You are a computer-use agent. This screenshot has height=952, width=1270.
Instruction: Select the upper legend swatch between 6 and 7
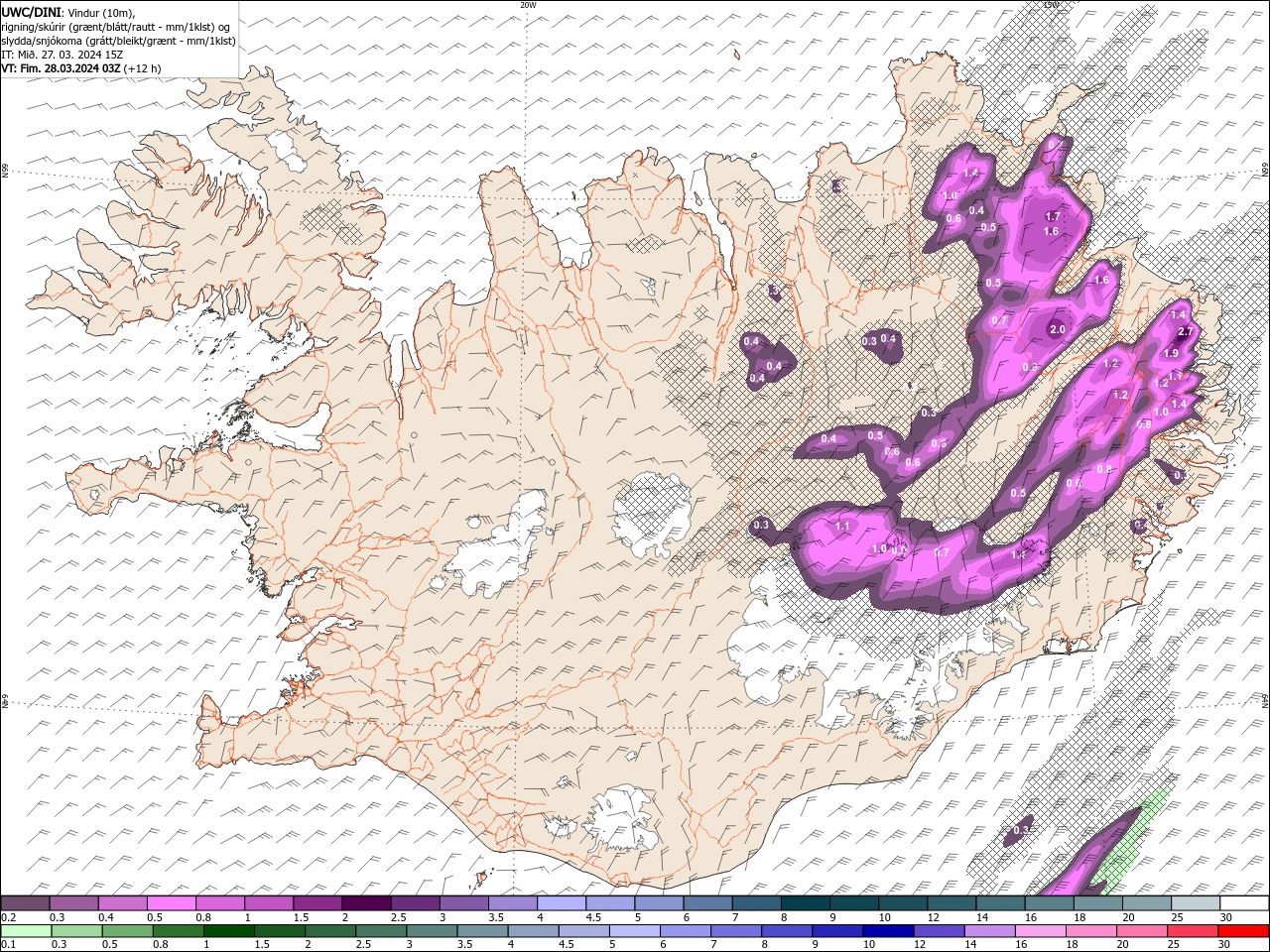707,903
